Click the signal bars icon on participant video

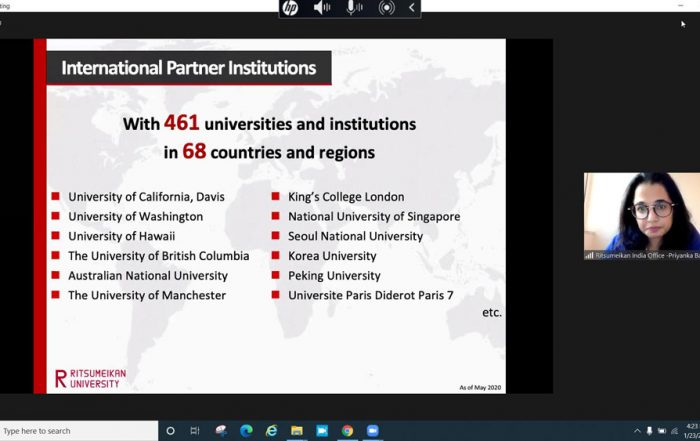[x=589, y=256]
